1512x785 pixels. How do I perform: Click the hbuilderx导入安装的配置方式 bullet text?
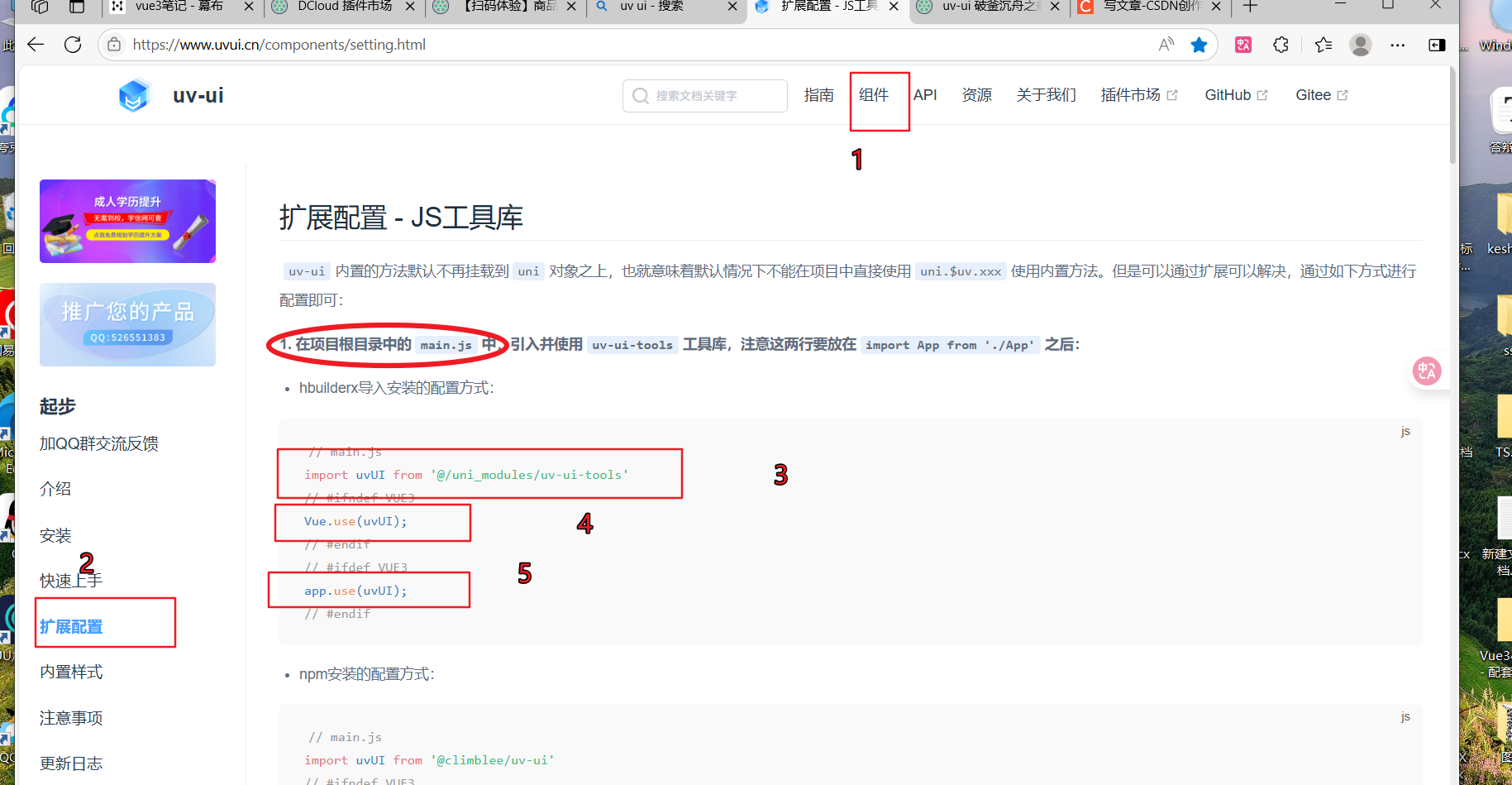(396, 388)
